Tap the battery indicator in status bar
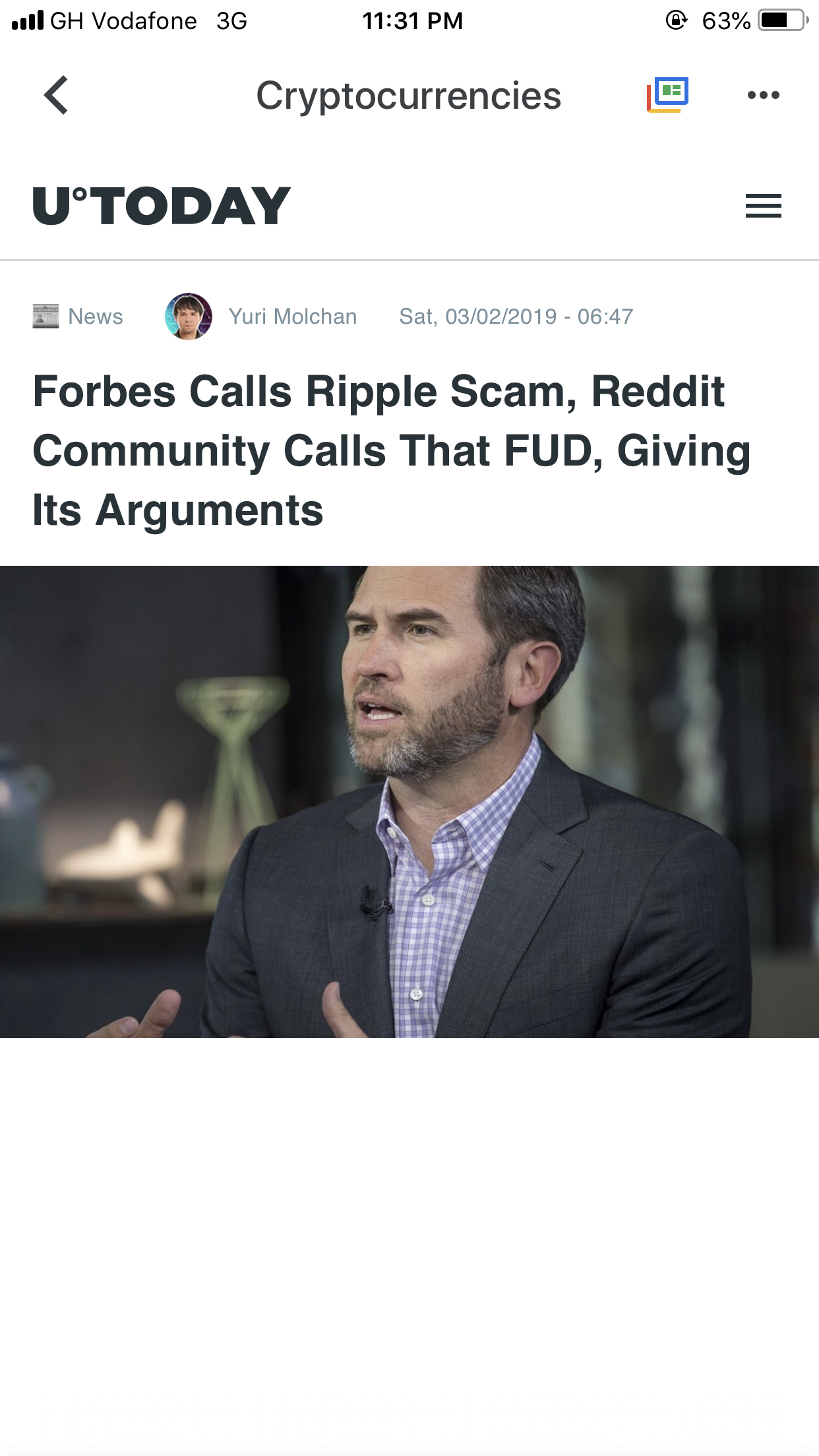Image resolution: width=819 pixels, height=1456 pixels. (783, 20)
